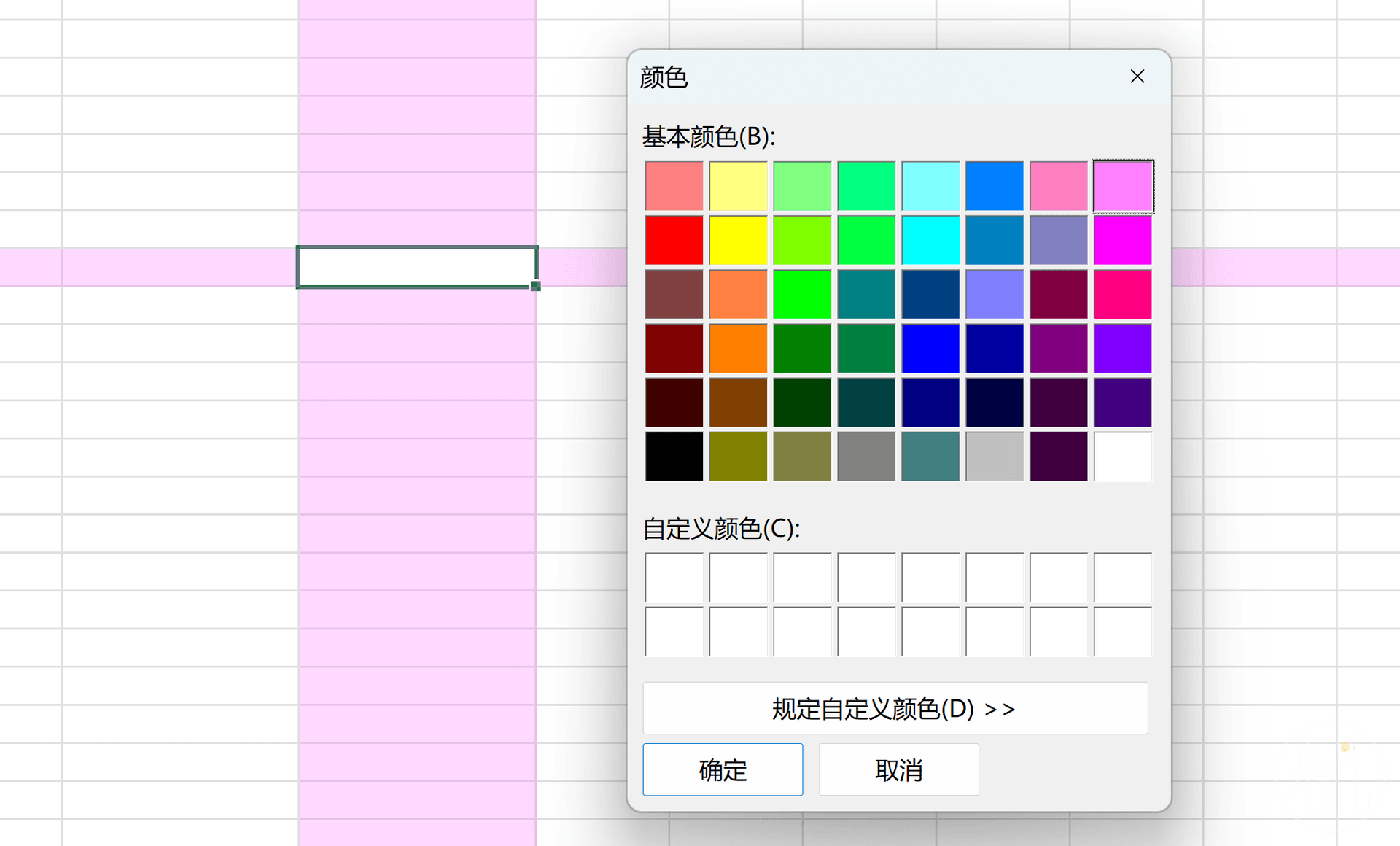Expand 规定自定义颜色(D) >> panel
This screenshot has width=1400, height=846.
[x=895, y=708]
